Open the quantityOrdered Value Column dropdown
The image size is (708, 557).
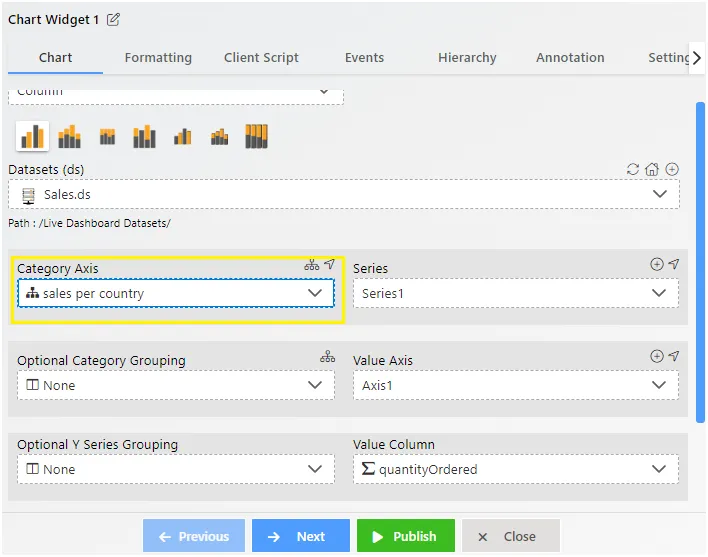[x=516, y=469]
